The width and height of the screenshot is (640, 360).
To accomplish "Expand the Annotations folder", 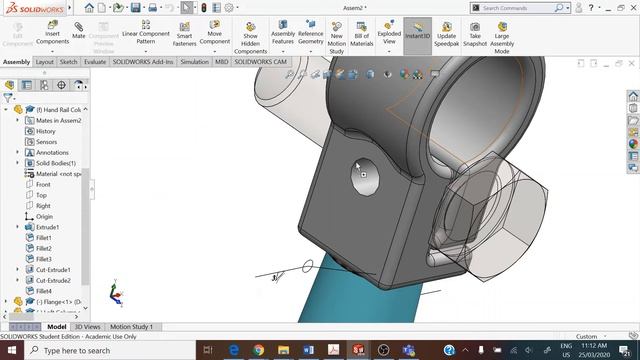I will [x=17, y=152].
